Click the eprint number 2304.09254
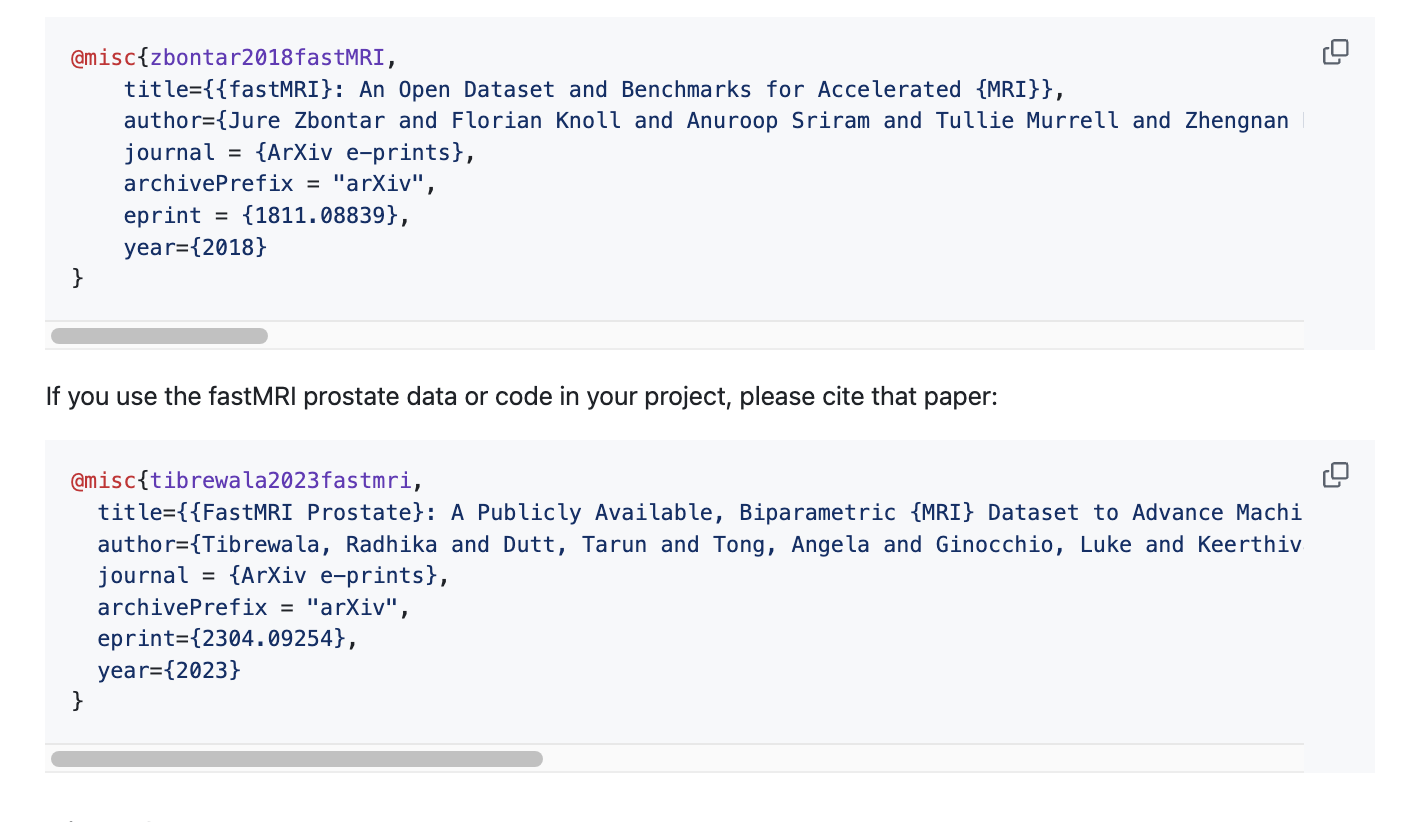This screenshot has width=1404, height=822. click(271, 638)
